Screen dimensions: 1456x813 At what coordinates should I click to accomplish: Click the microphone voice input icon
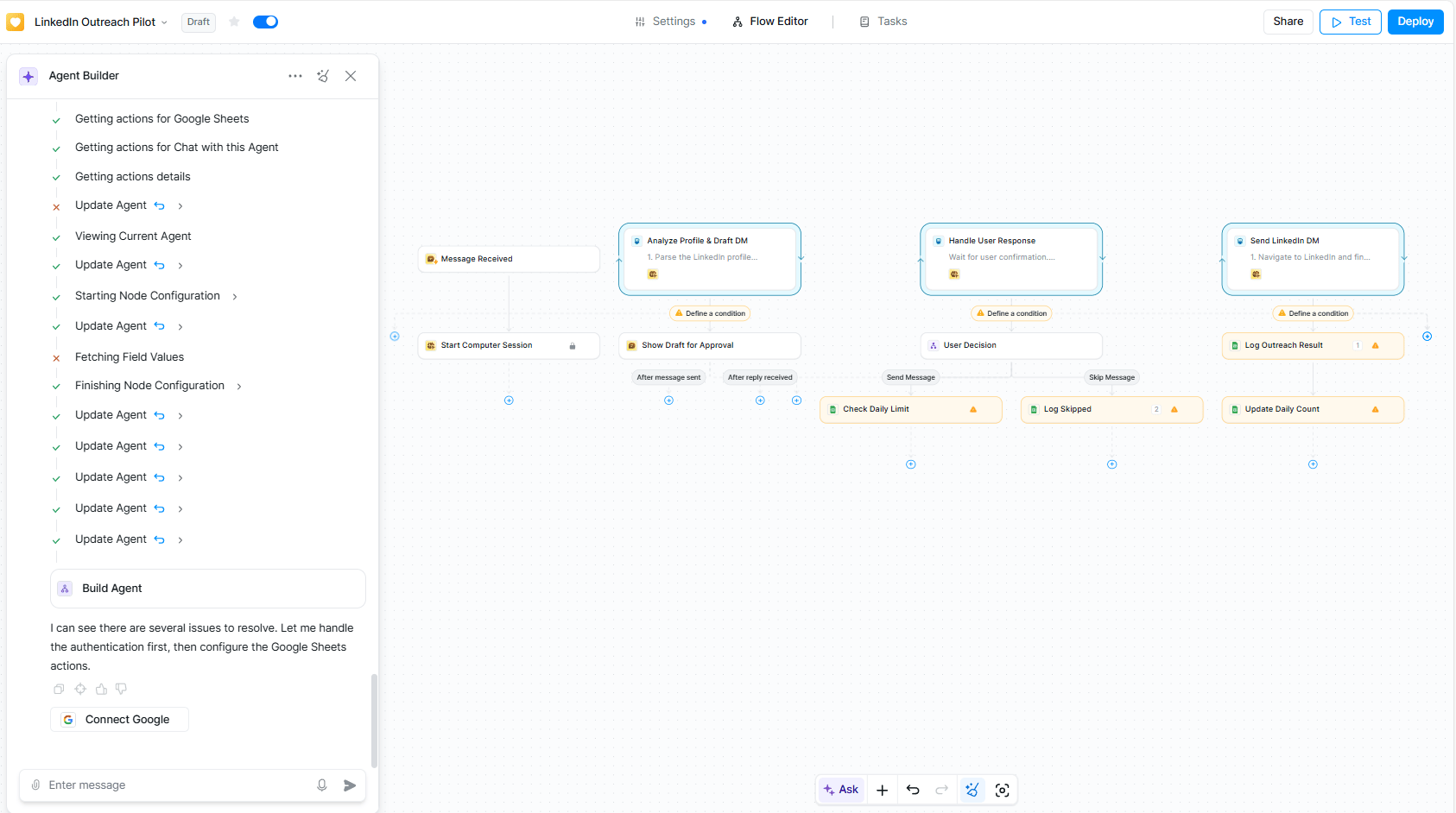pyautogui.click(x=322, y=785)
